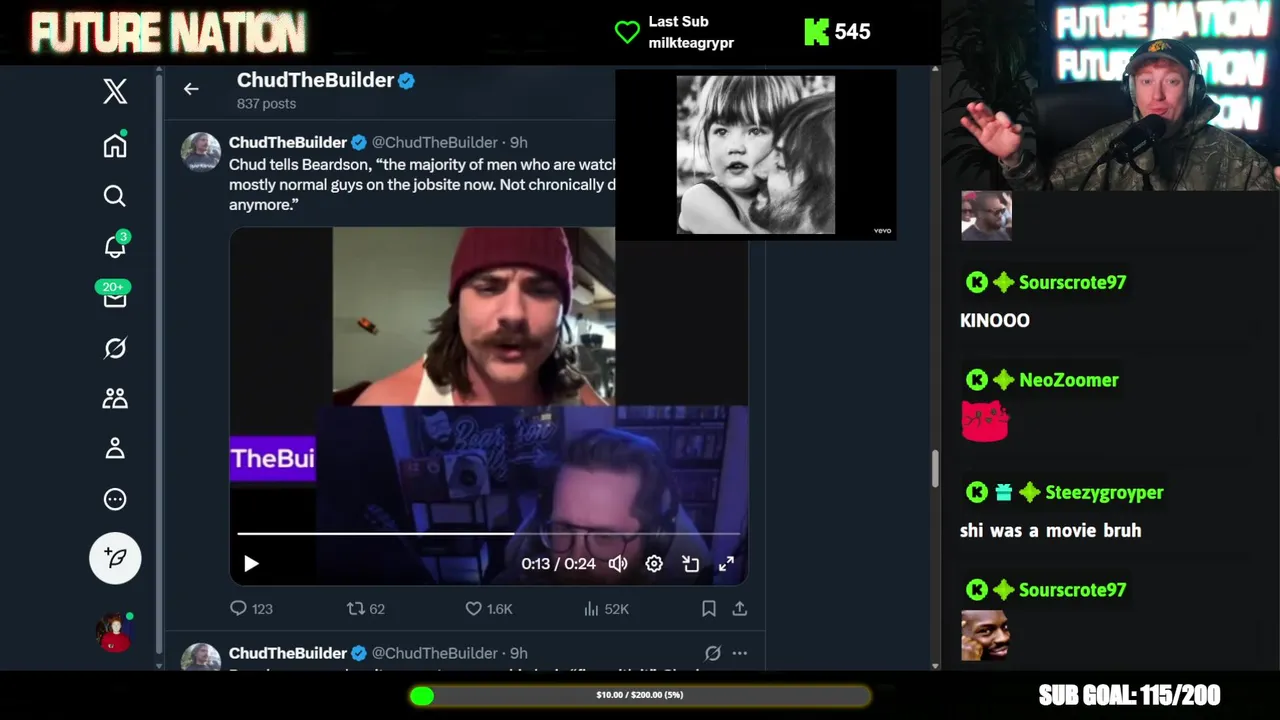Click the ChudTheBuilder profile header name
Screen dimensions: 1280x720
coord(315,80)
